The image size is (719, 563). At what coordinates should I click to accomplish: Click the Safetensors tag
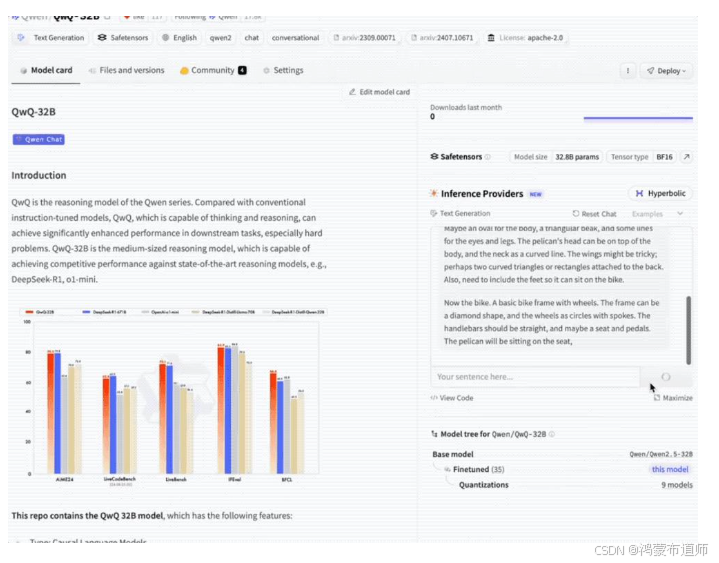click(x=123, y=38)
